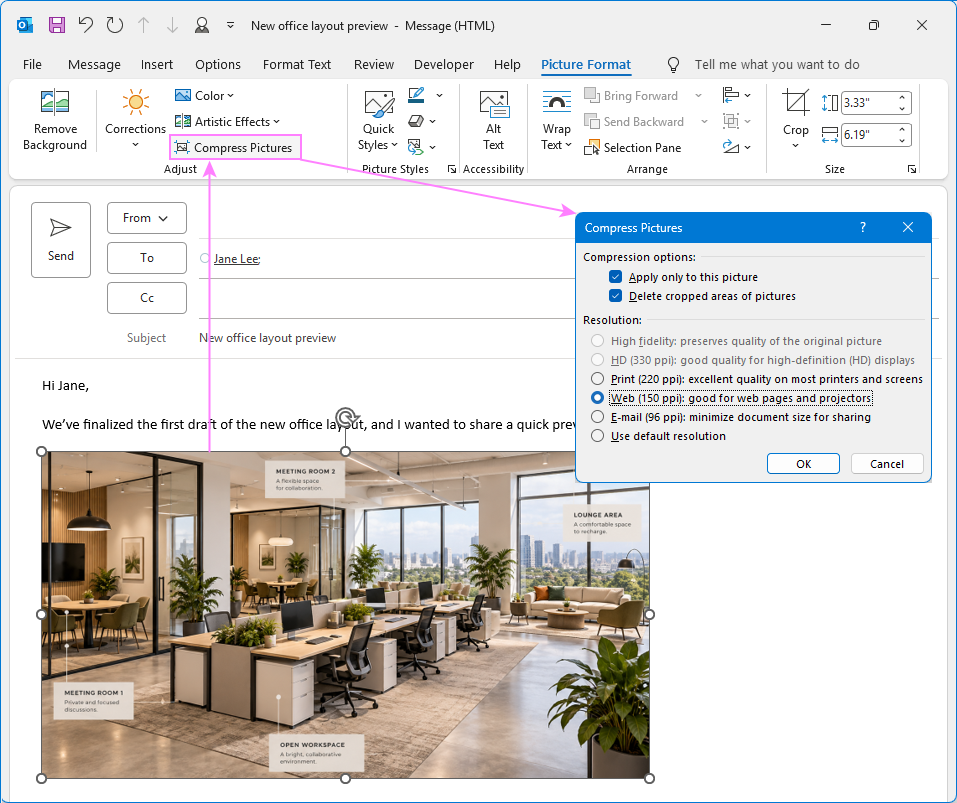
Task: Switch to the Insert tab
Action: [x=157, y=65]
